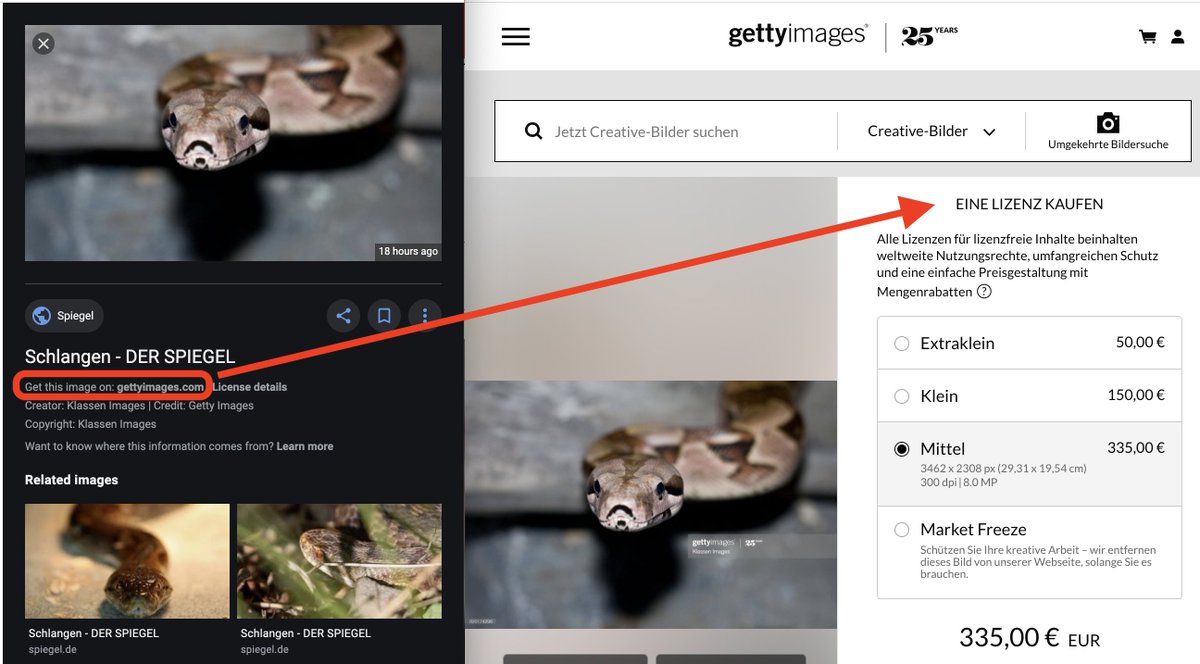
Task: Close the Google image preview panel
Action: point(43,43)
